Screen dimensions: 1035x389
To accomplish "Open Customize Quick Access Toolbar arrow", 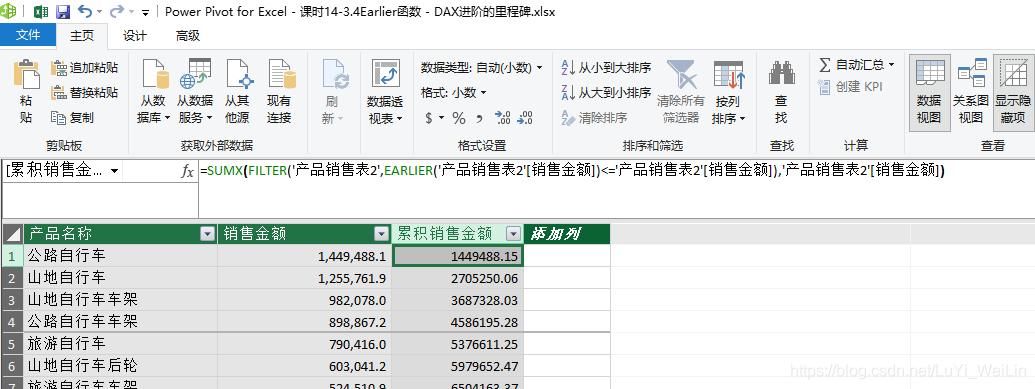I will [x=145, y=12].
